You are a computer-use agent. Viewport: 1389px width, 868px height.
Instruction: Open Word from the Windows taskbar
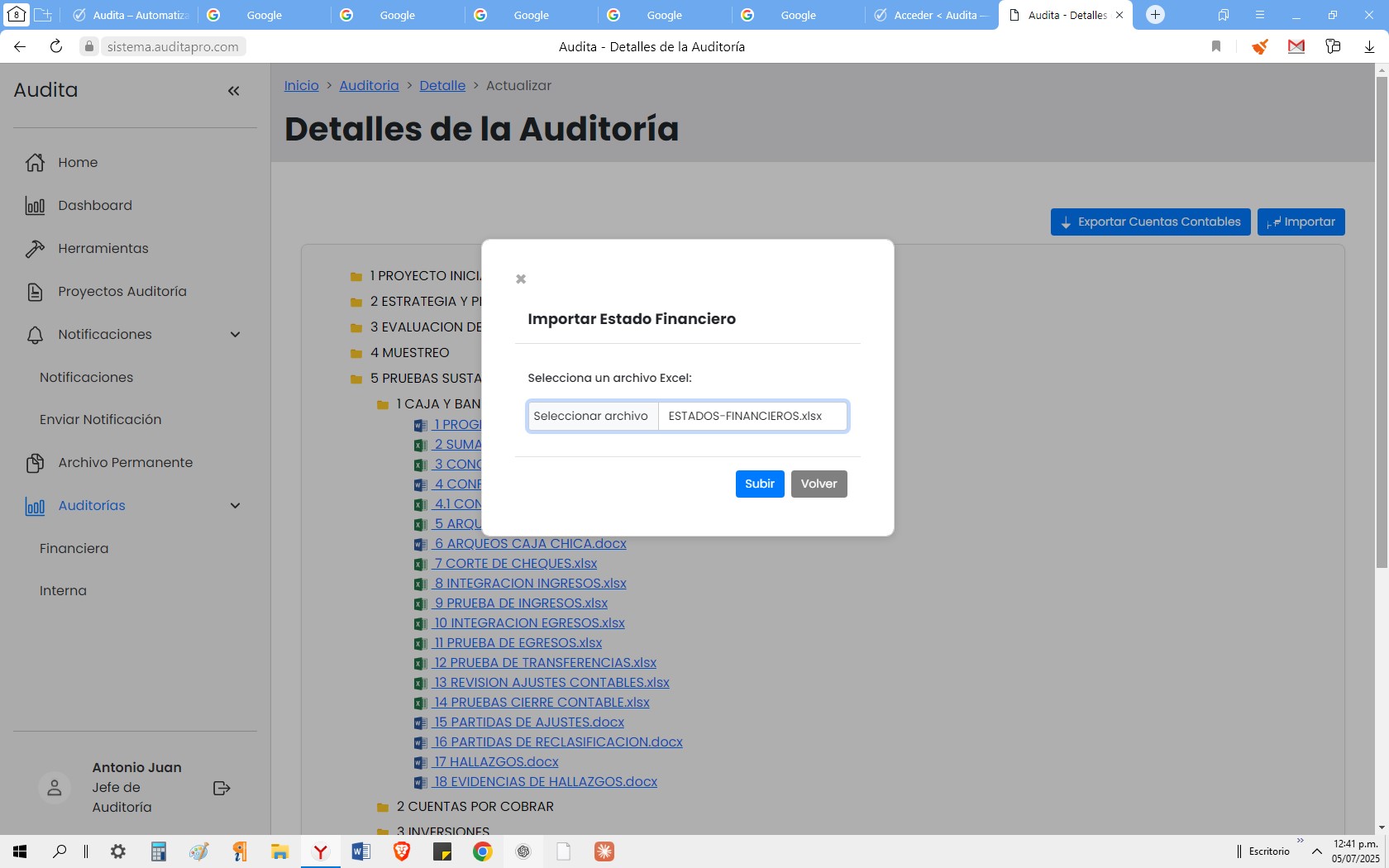(x=360, y=851)
